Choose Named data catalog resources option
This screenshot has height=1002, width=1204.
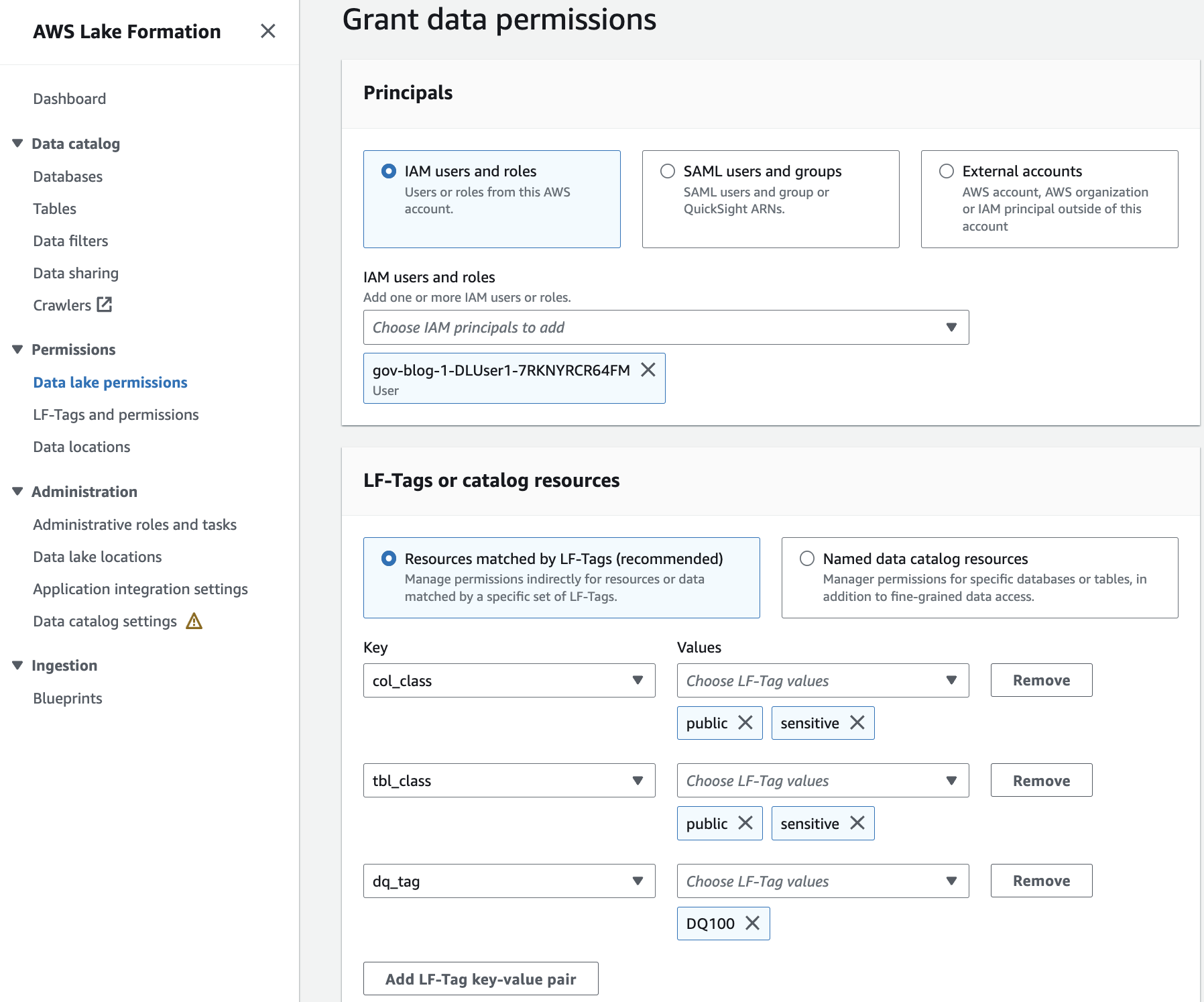tap(807, 559)
